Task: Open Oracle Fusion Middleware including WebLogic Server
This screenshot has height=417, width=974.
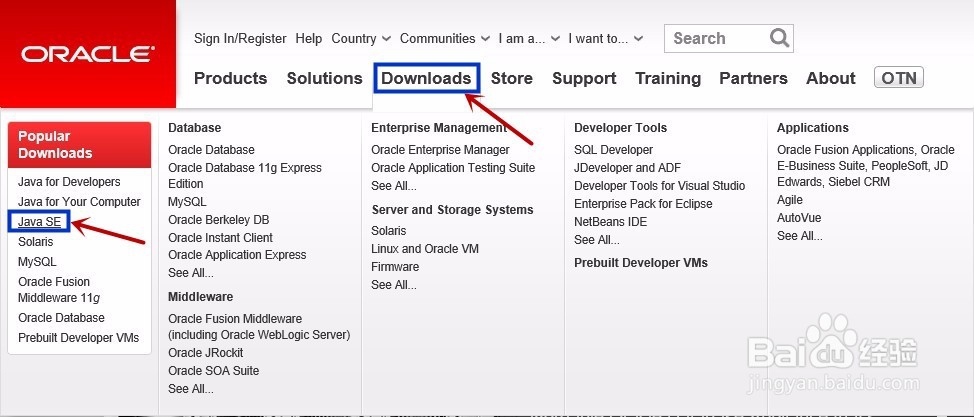Action: (x=259, y=327)
